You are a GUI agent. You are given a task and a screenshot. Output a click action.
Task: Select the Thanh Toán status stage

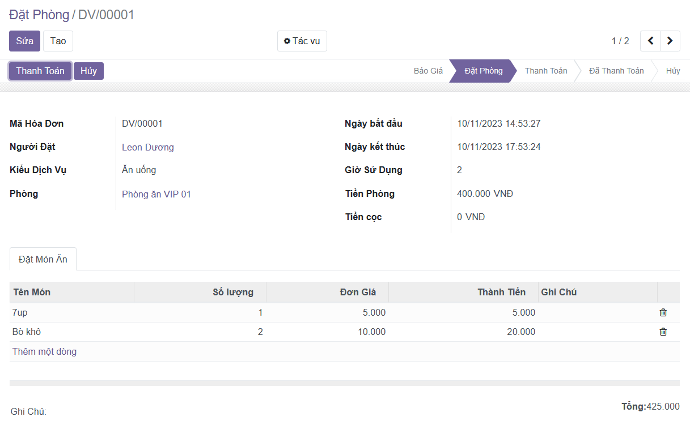(545, 71)
